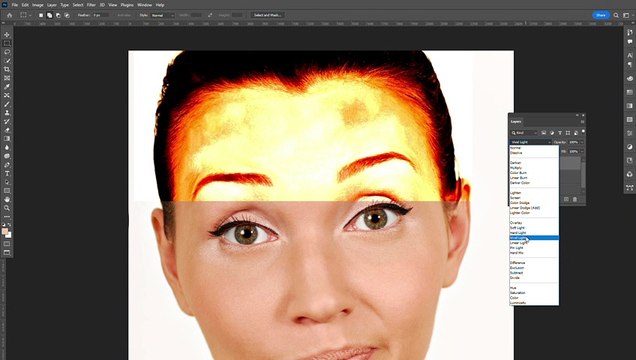636x360 pixels.
Task: Click the Opacity value field
Action: point(573,142)
